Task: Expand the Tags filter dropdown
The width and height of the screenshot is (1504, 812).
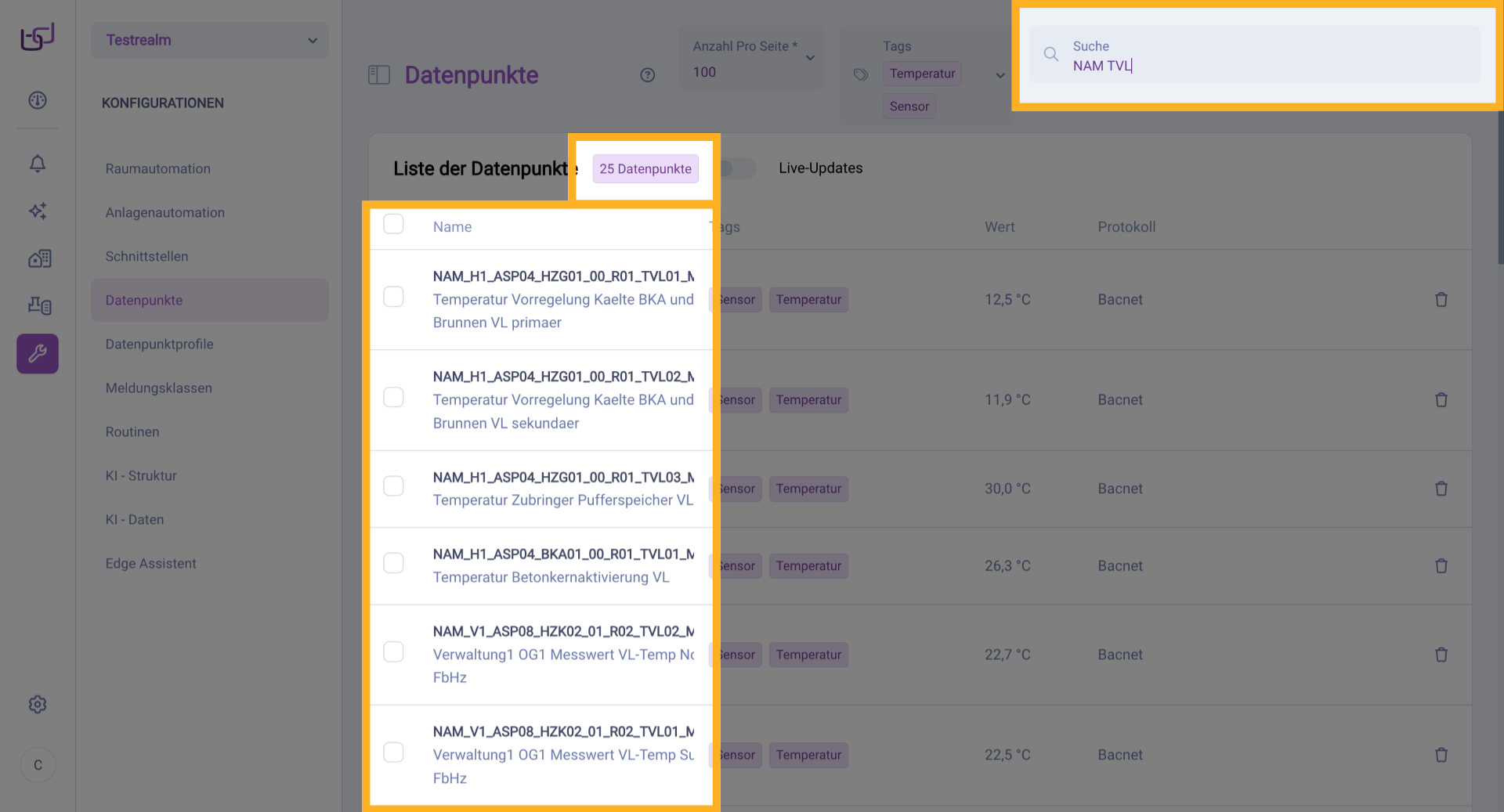Action: [1000, 75]
